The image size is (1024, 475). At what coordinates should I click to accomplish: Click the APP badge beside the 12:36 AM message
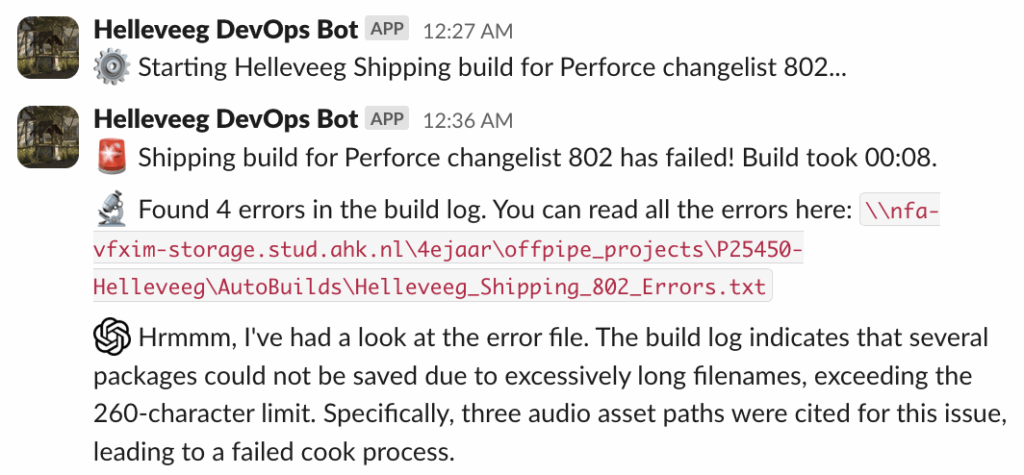pyautogui.click(x=387, y=119)
